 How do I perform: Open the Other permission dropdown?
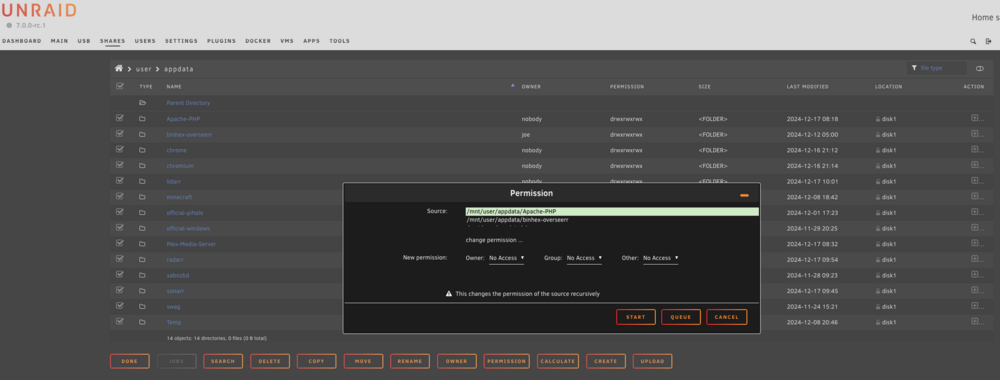(660, 258)
